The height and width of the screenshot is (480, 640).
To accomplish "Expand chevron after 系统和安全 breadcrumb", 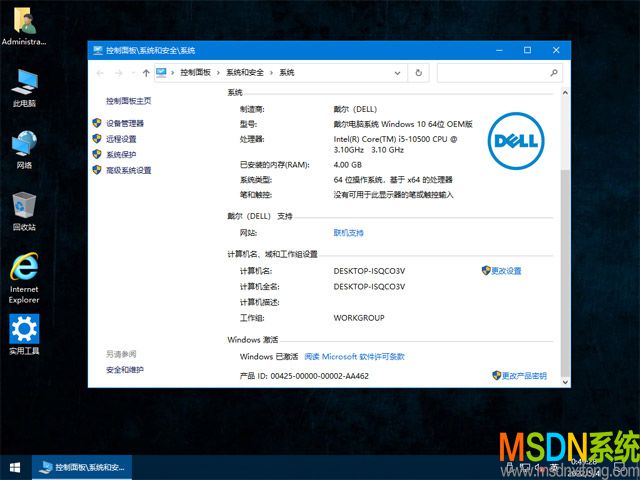I will pos(271,73).
